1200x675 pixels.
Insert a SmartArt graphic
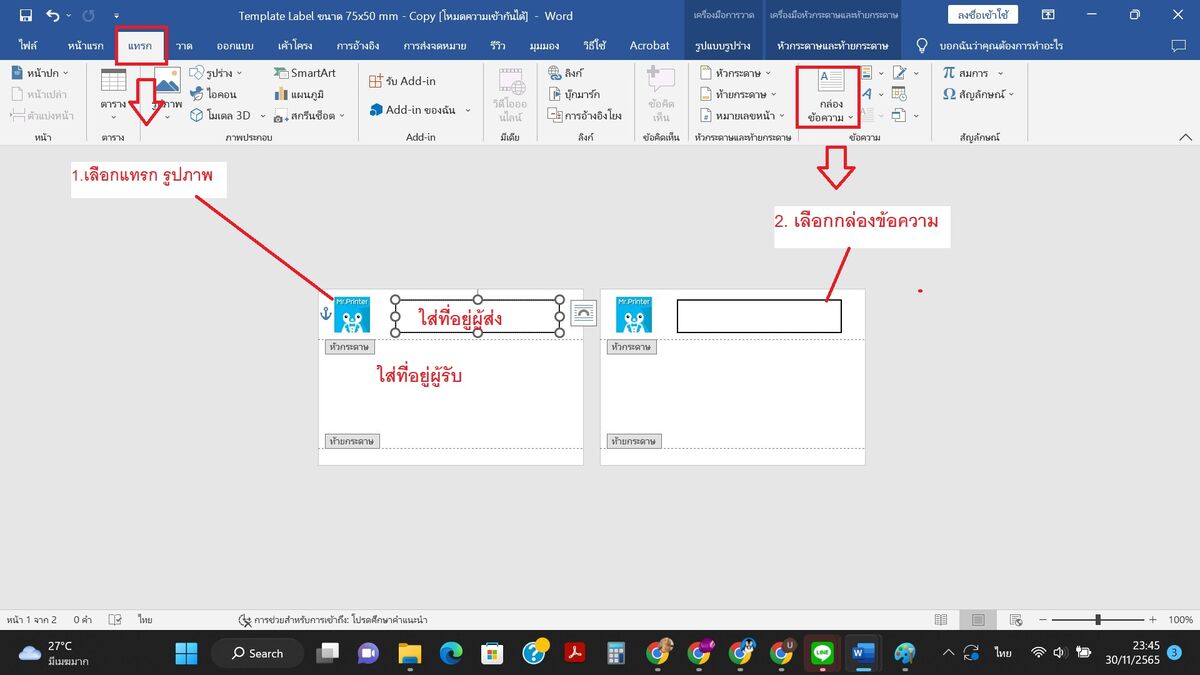pos(304,73)
